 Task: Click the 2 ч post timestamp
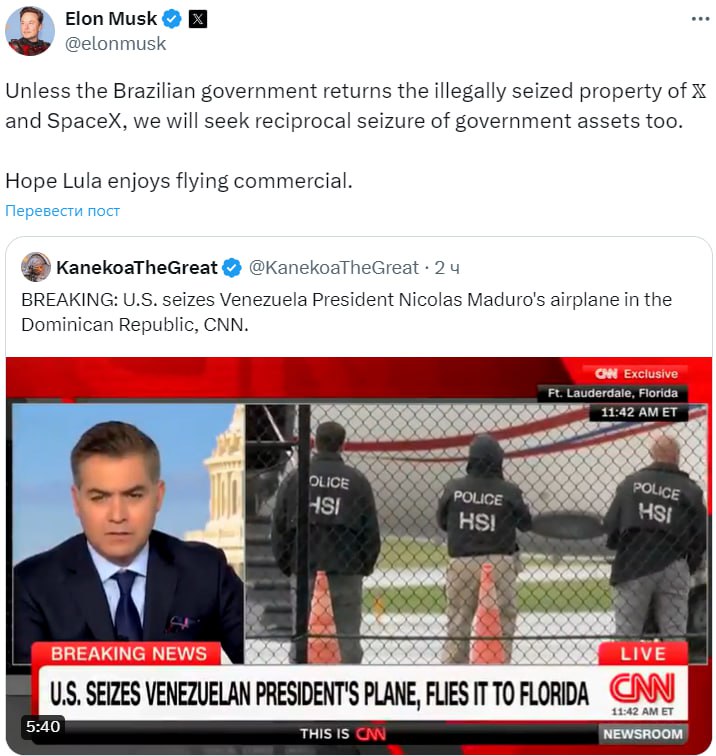pos(447,268)
